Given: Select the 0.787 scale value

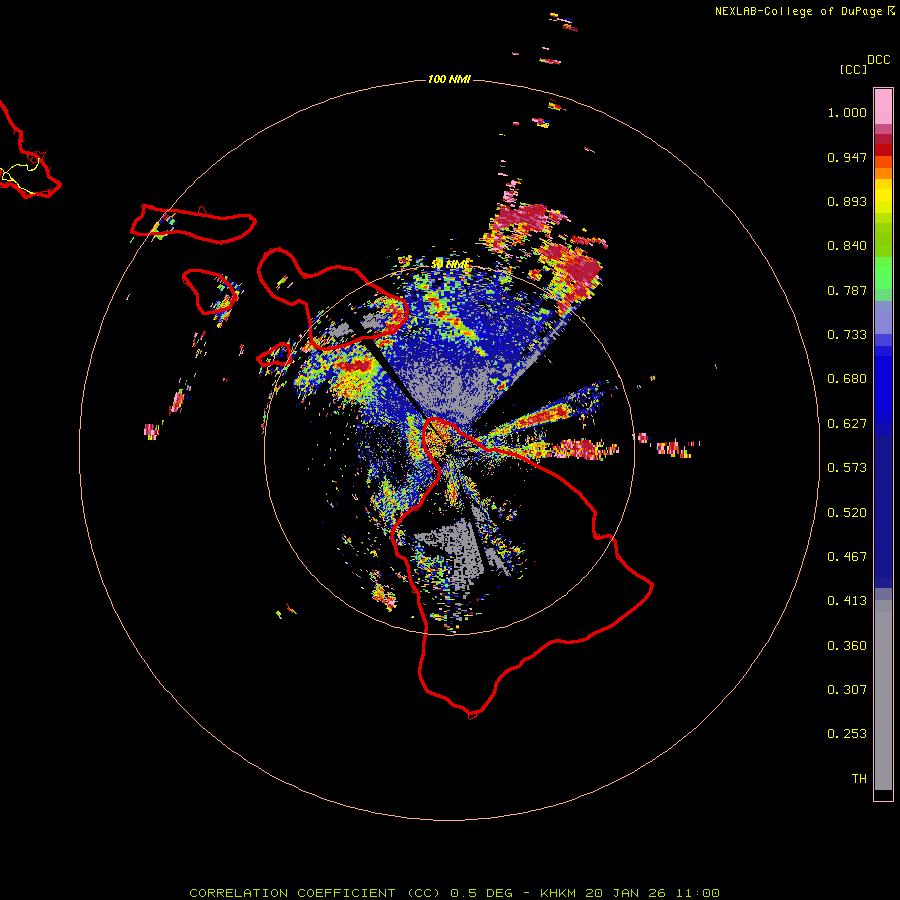Looking at the screenshot, I should pyautogui.click(x=847, y=290).
